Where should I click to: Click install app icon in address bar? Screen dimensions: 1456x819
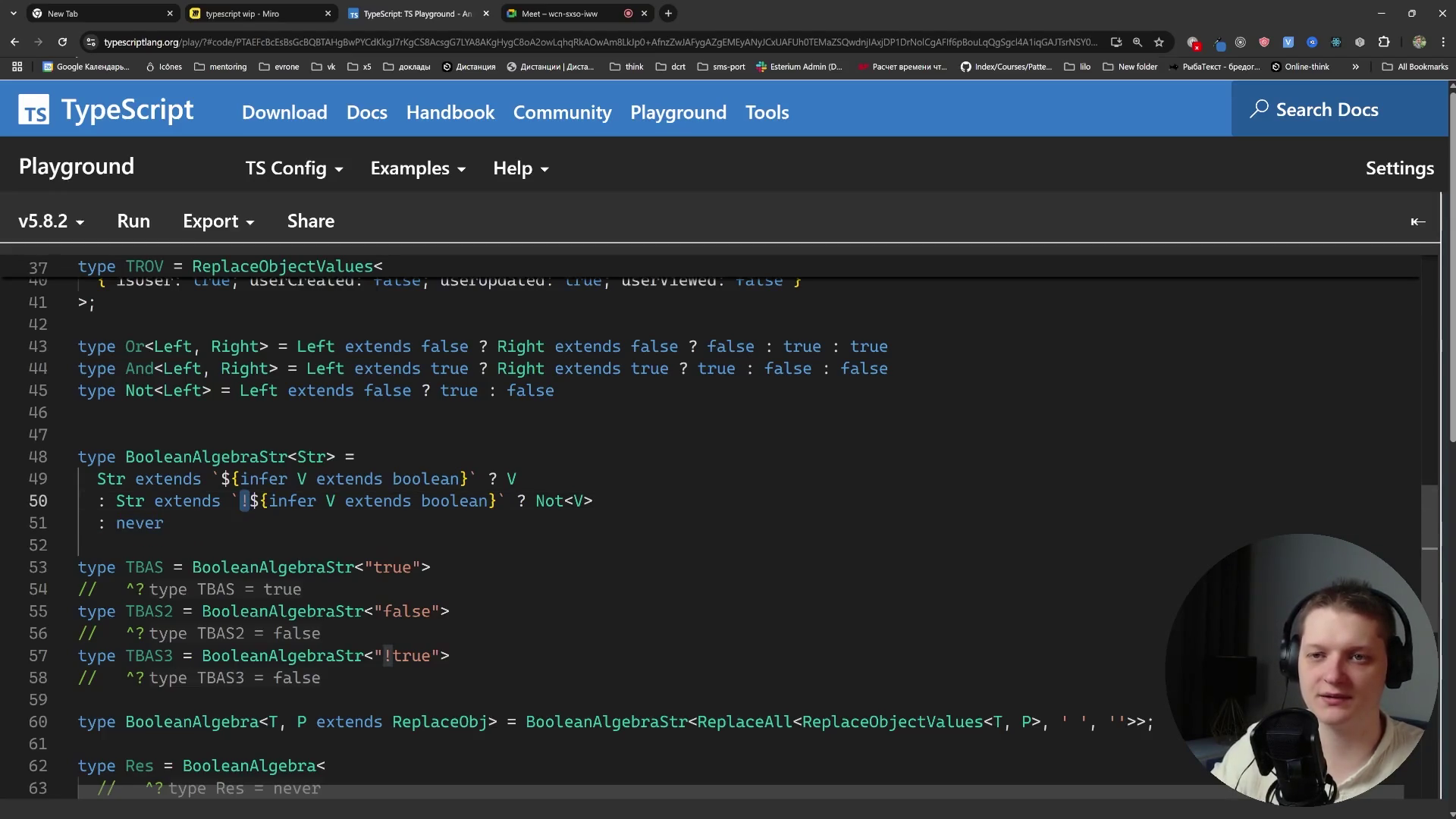[1116, 42]
